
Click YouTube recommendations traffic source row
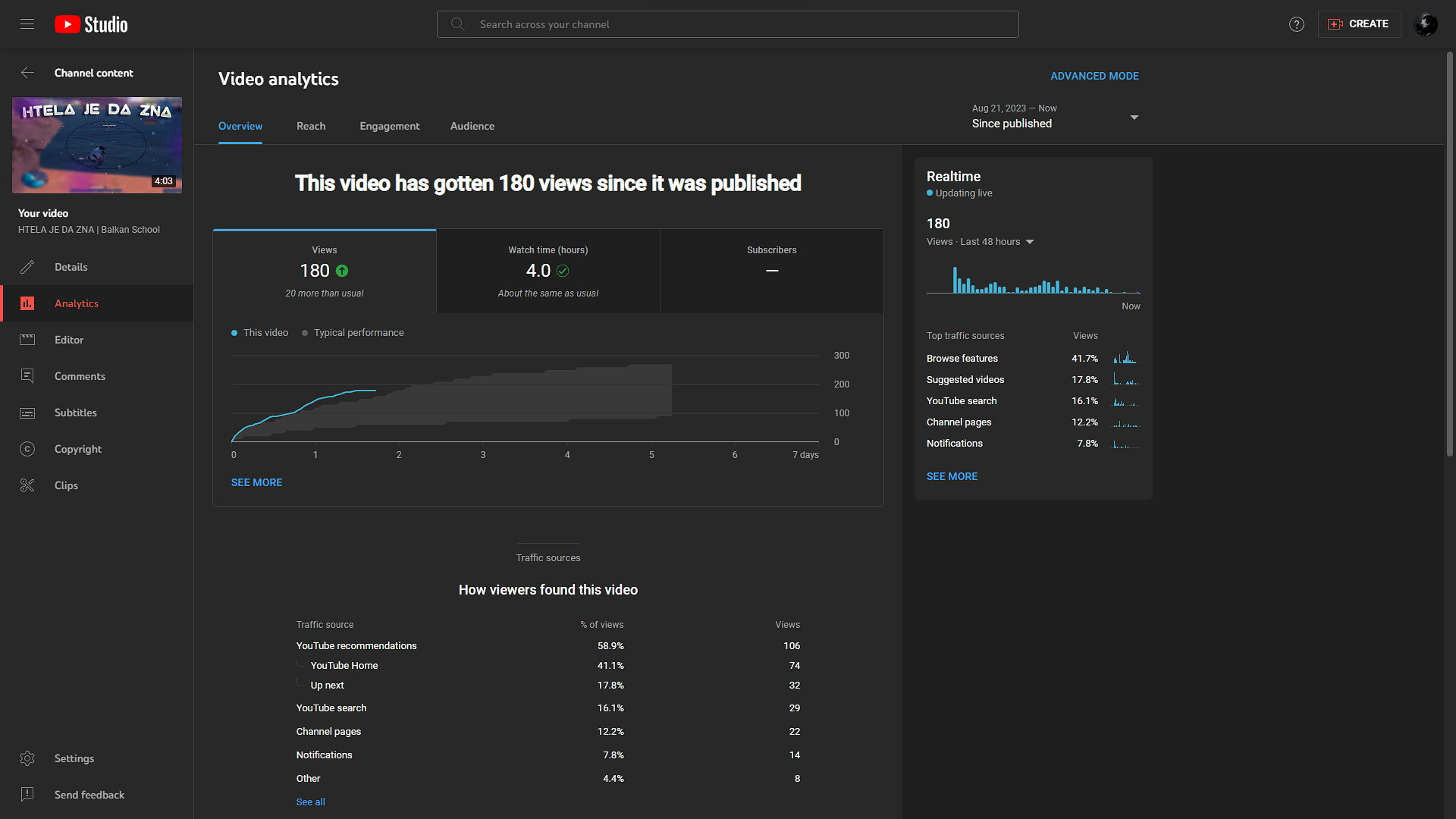point(548,645)
